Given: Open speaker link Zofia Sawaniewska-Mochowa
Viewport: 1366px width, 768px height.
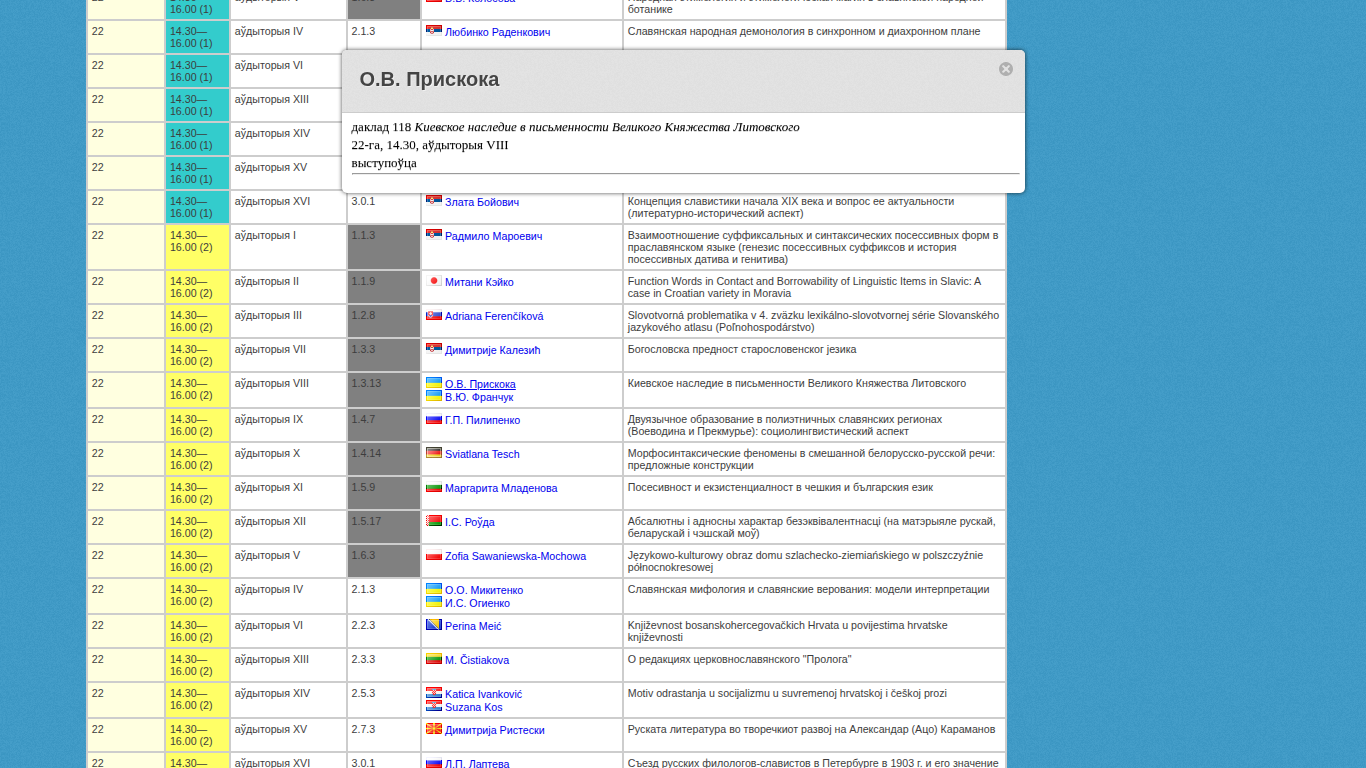Looking at the screenshot, I should (515, 556).
